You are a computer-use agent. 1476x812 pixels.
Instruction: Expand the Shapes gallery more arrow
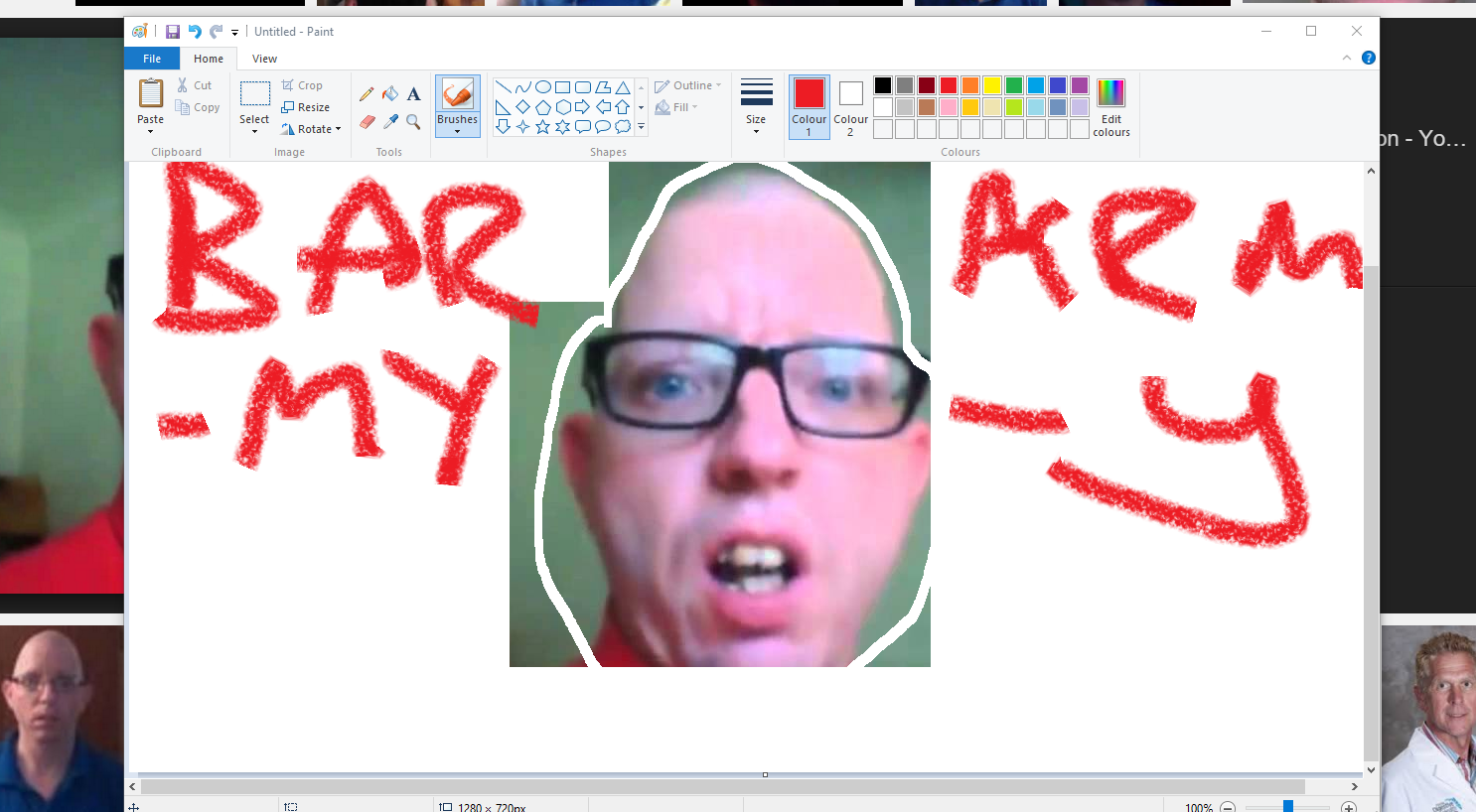(642, 127)
